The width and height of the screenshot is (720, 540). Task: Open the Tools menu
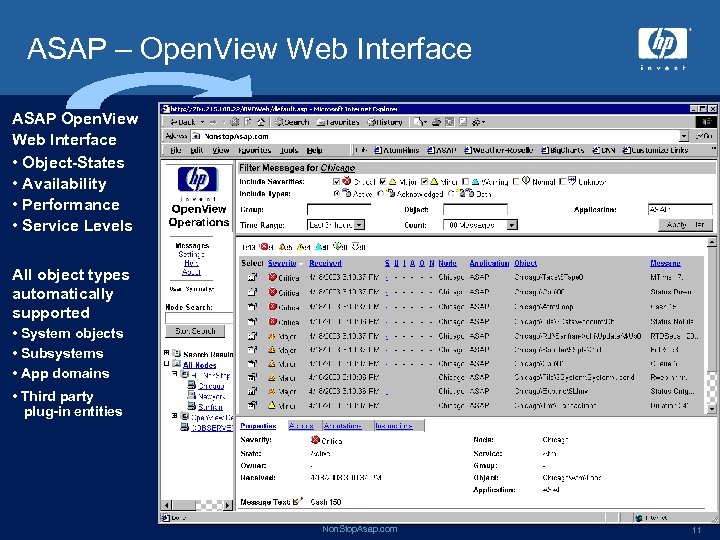pyautogui.click(x=289, y=150)
